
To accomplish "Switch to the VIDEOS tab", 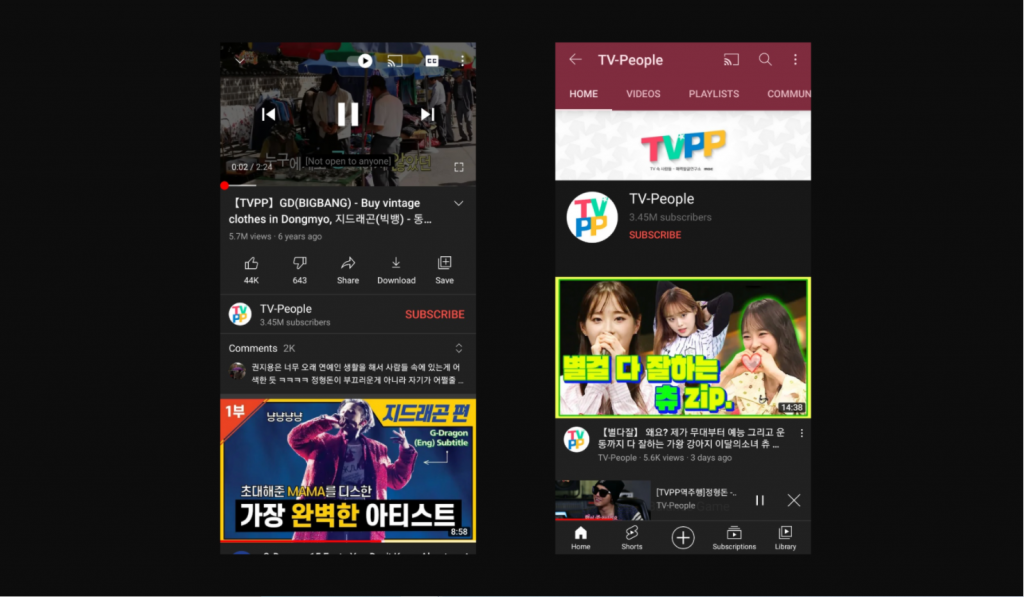I will point(643,94).
